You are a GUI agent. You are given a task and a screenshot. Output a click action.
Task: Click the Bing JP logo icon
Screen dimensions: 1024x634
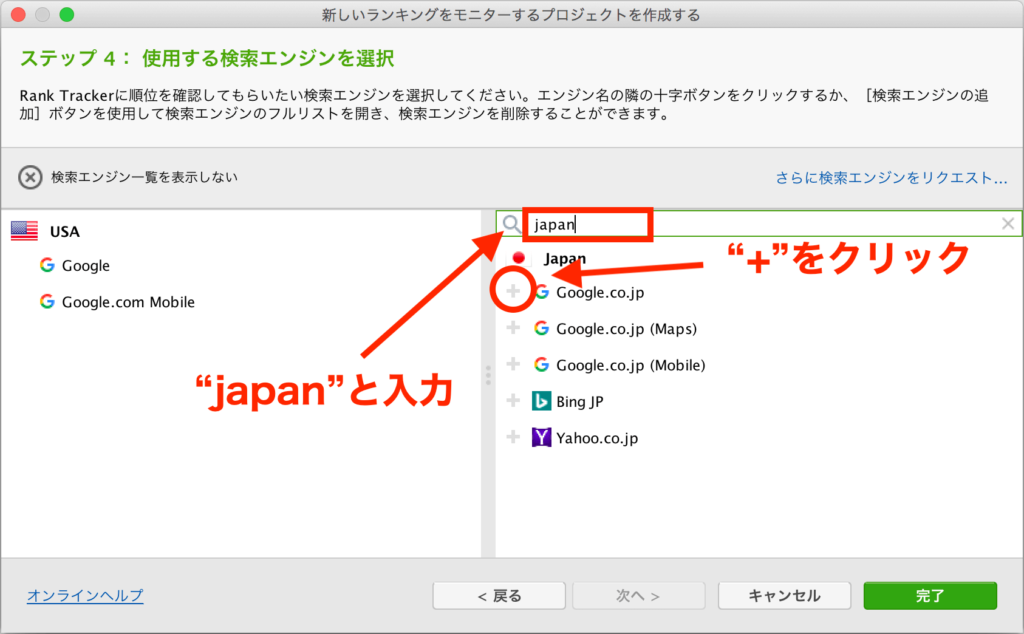click(x=541, y=401)
